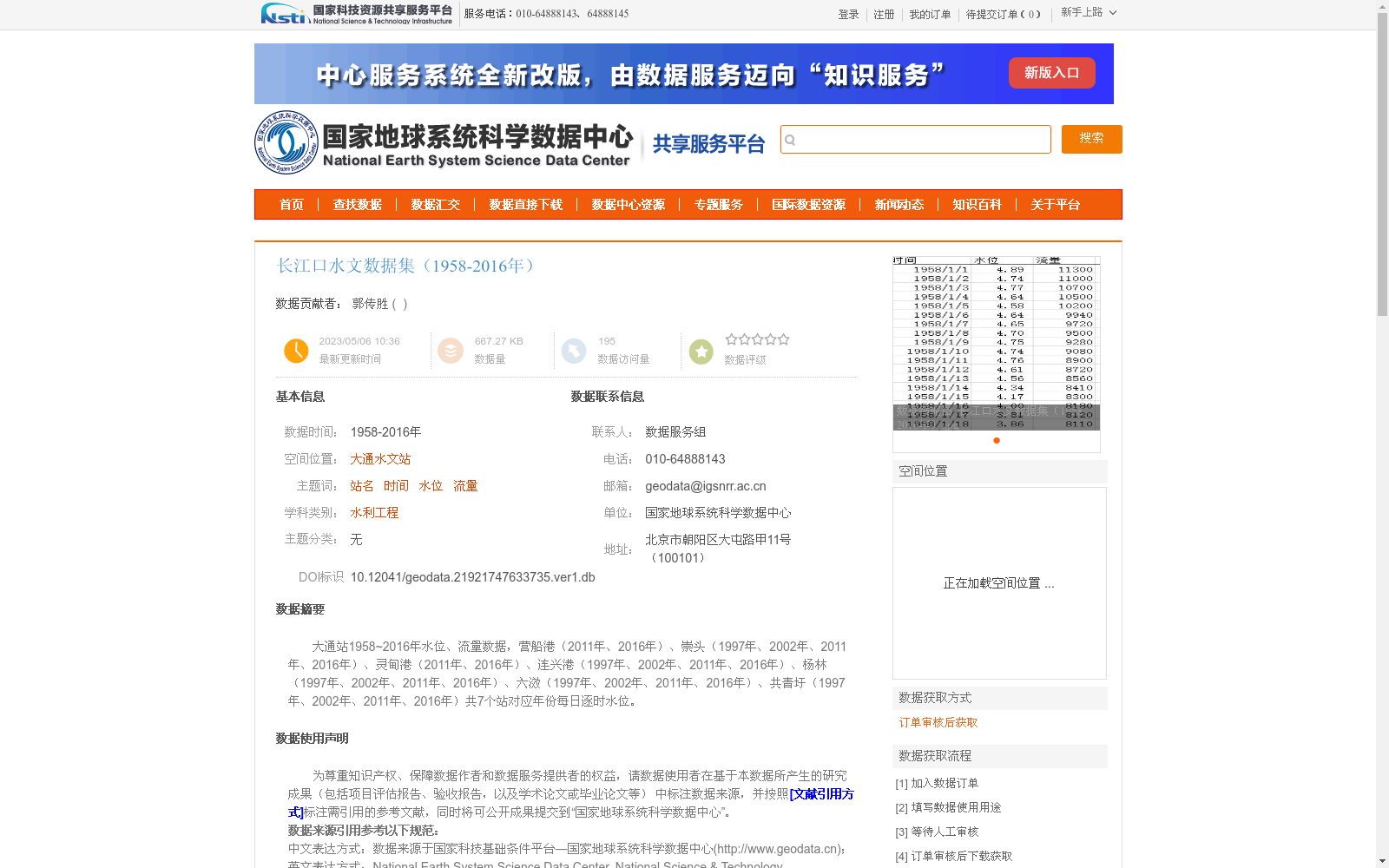
Task: Click the data visits icon
Action: point(574,351)
